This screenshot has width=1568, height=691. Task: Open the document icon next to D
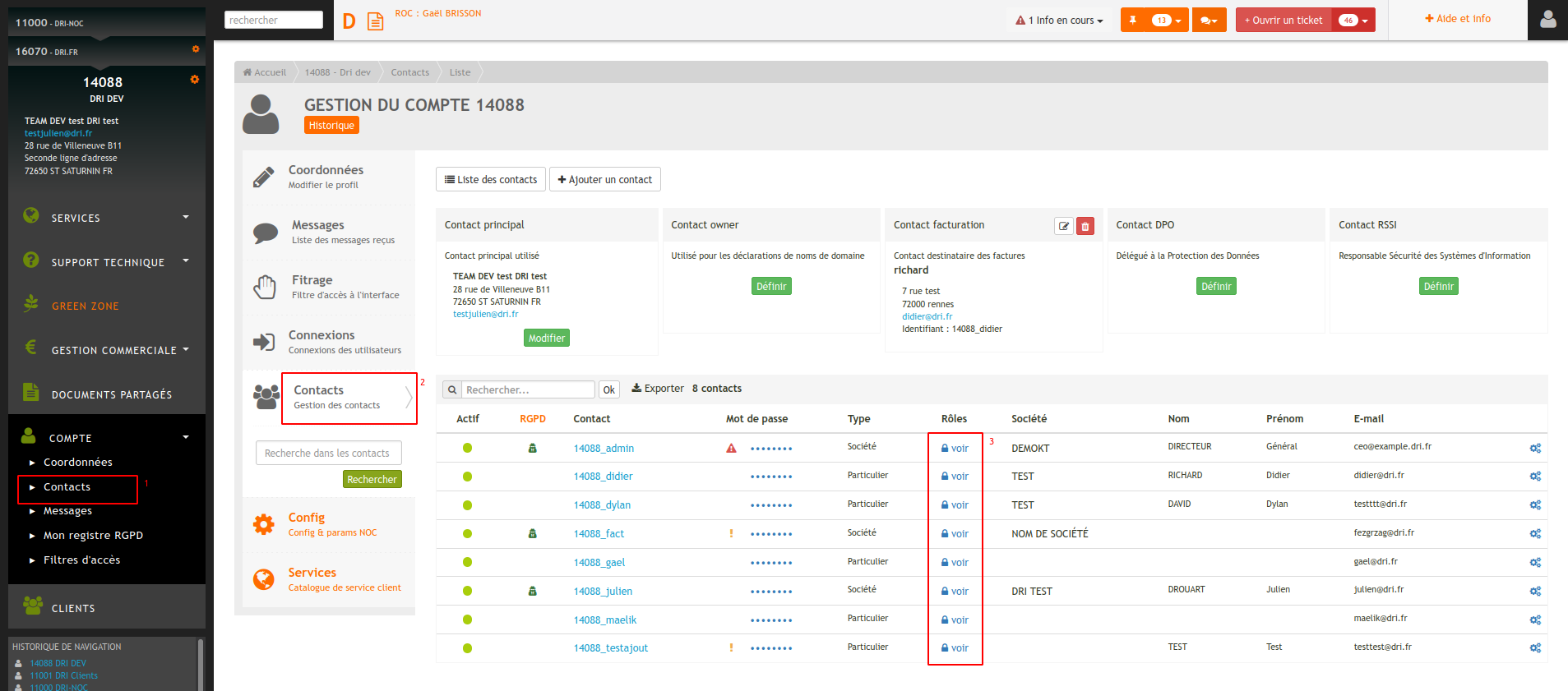375,21
